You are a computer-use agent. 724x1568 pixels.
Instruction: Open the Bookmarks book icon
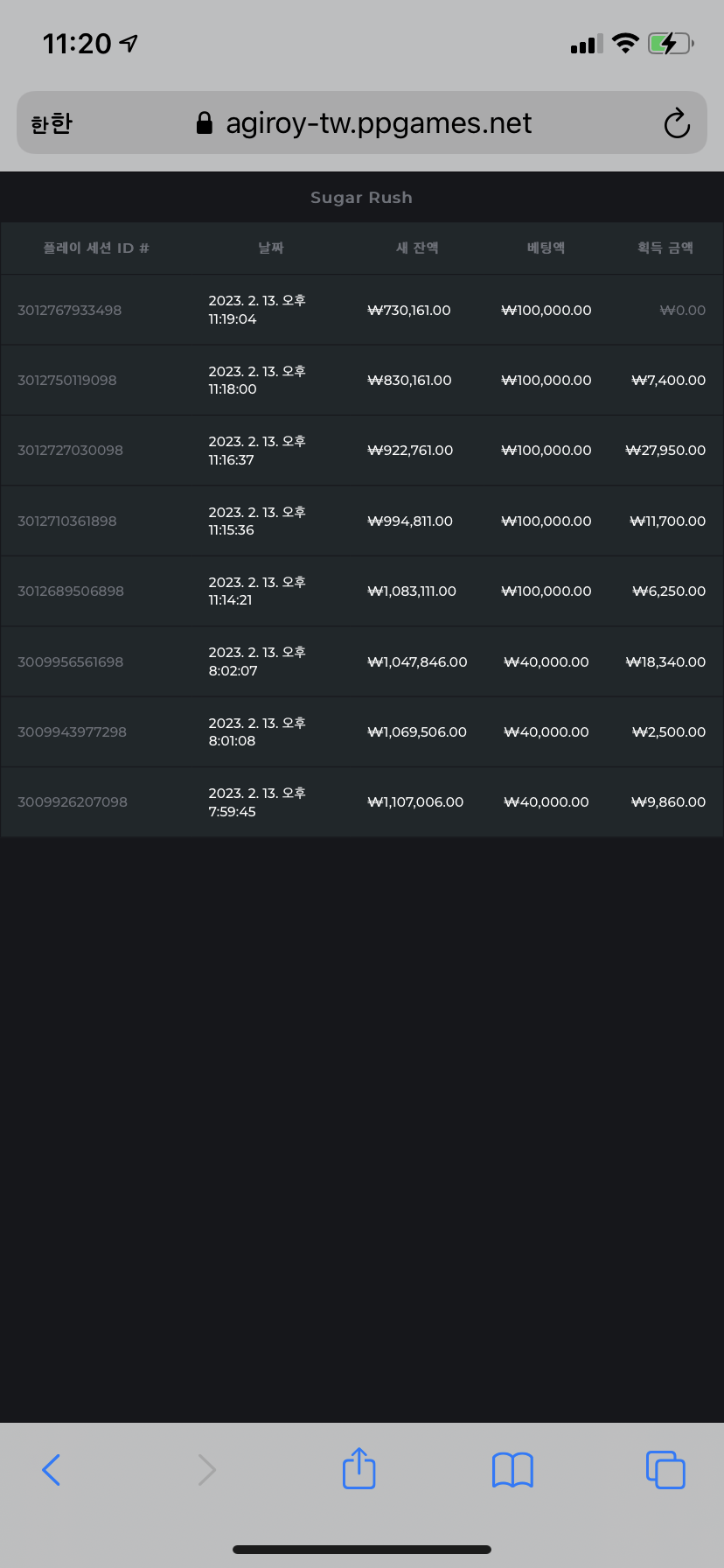tap(512, 1470)
